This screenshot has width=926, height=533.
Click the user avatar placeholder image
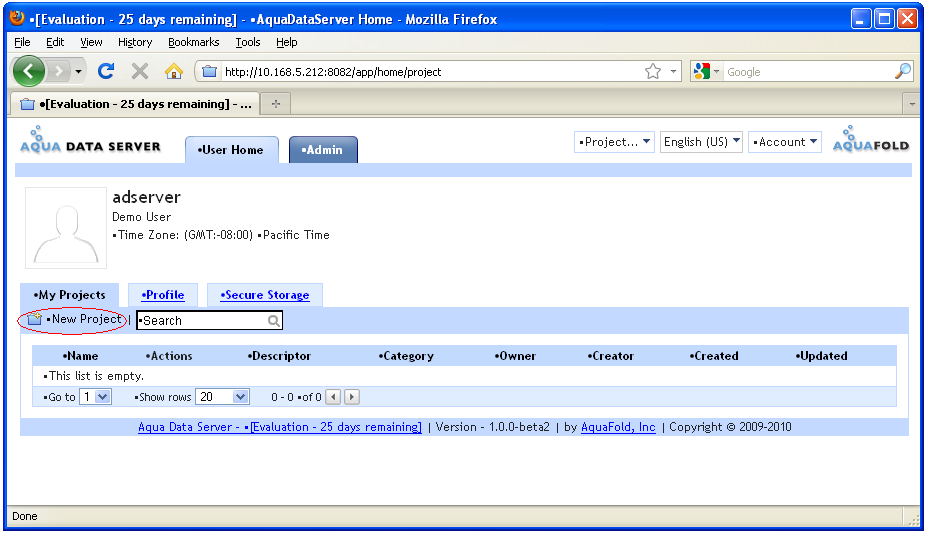(66, 228)
